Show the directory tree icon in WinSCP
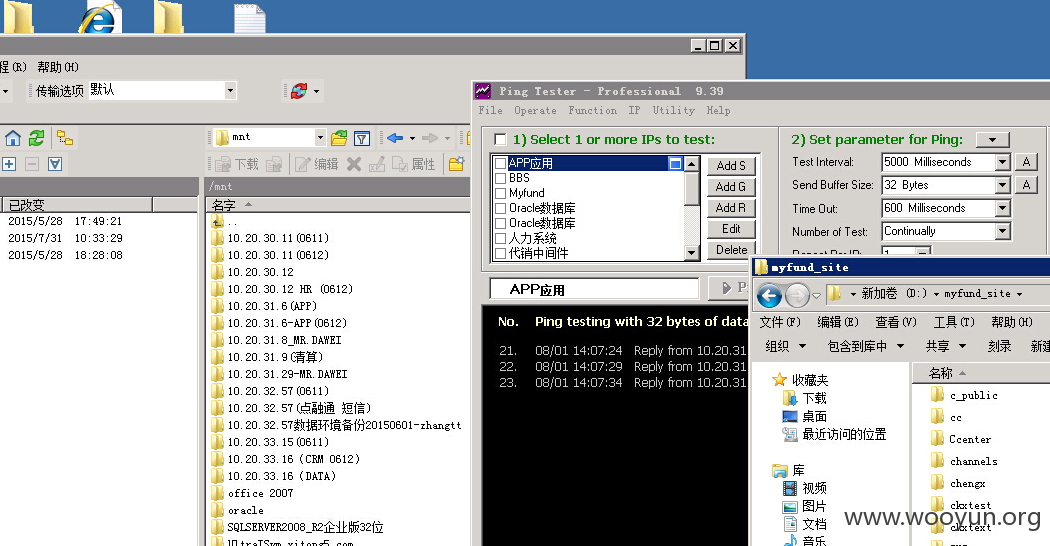Viewport: 1050px width, 546px height. click(65, 138)
